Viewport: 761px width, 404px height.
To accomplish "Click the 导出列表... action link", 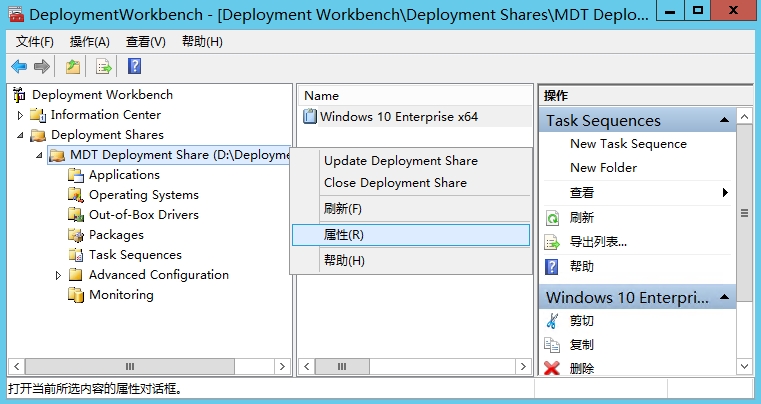I will 598,242.
